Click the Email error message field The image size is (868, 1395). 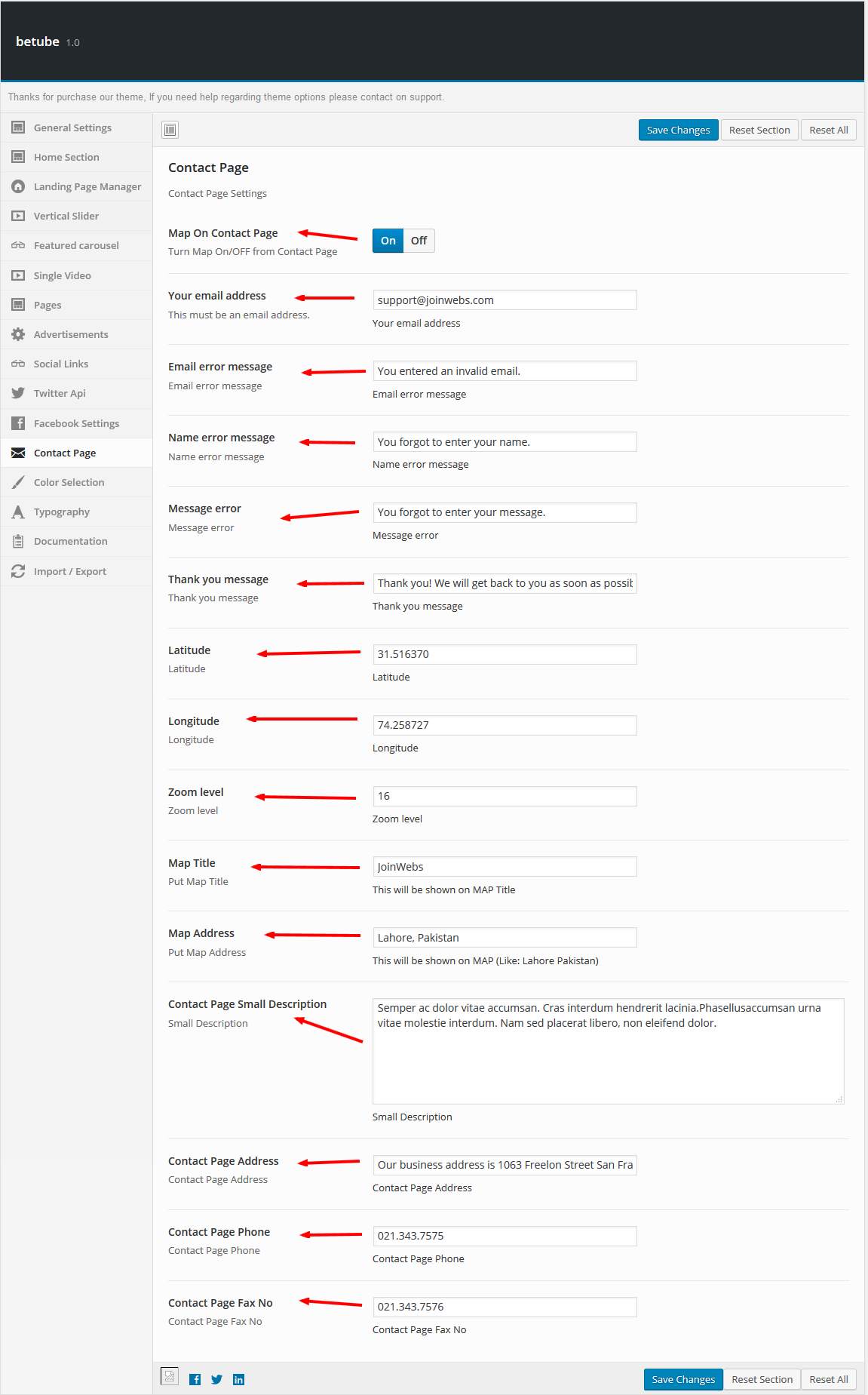tap(505, 370)
